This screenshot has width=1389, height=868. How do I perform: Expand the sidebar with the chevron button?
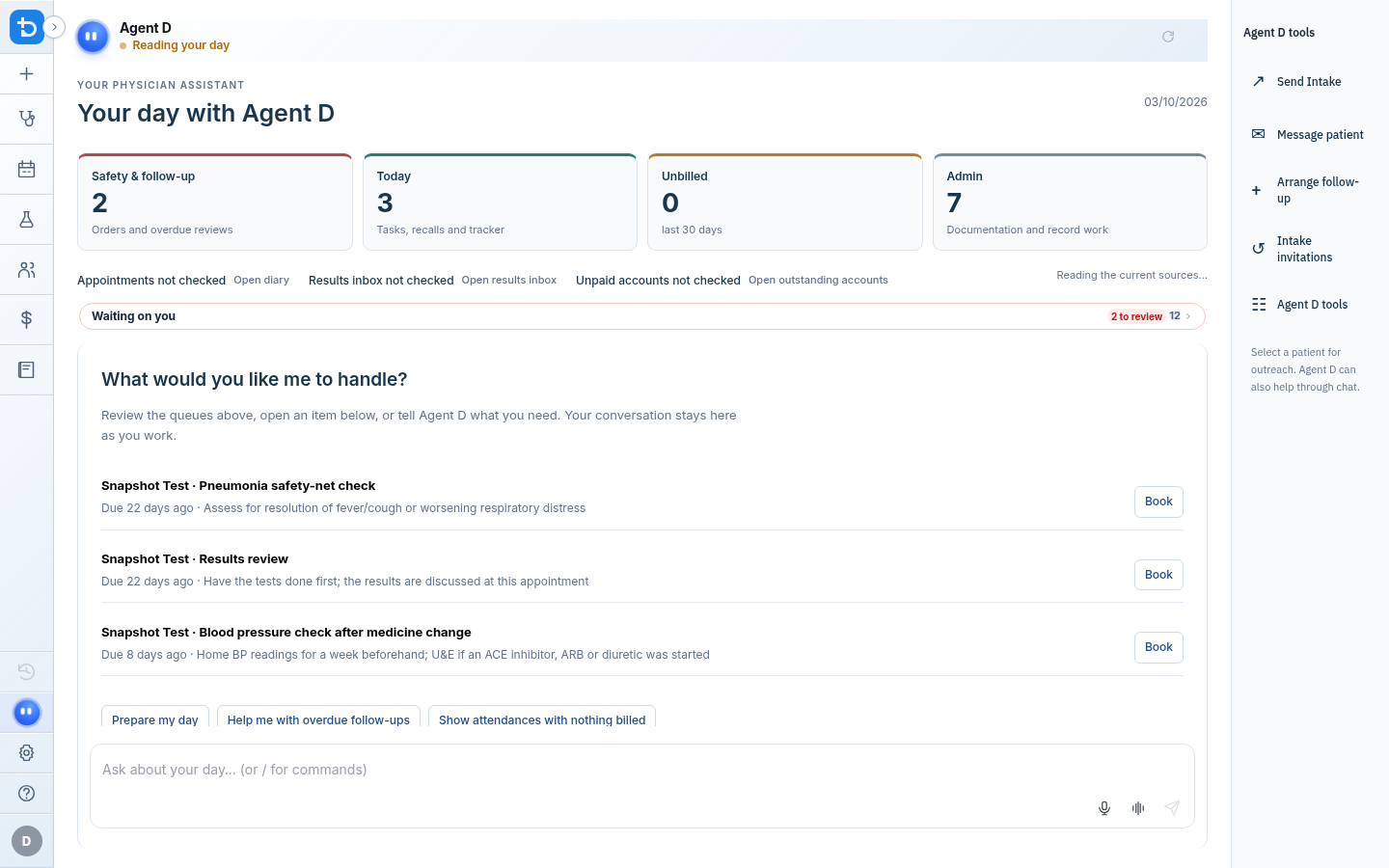54,27
